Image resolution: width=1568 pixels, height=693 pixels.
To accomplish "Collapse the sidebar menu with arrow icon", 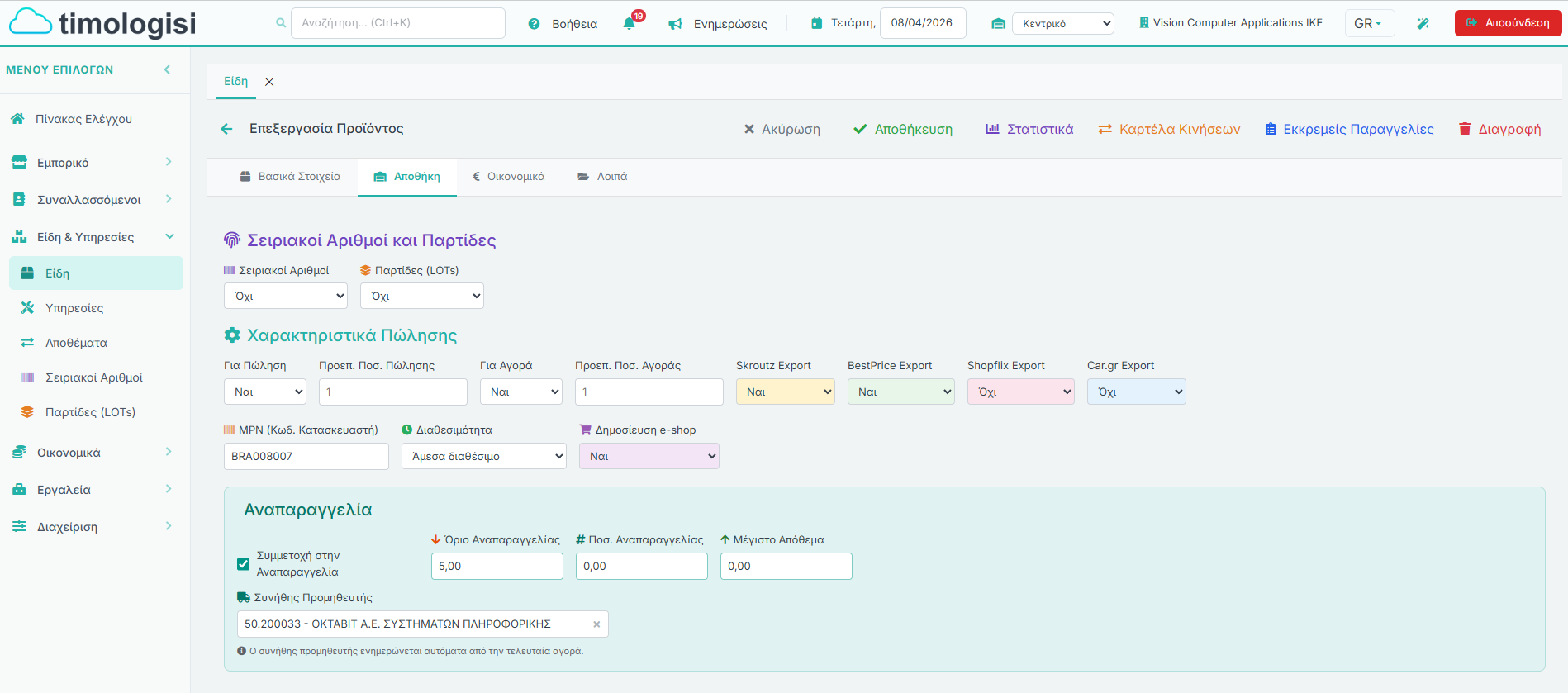I will (x=167, y=69).
